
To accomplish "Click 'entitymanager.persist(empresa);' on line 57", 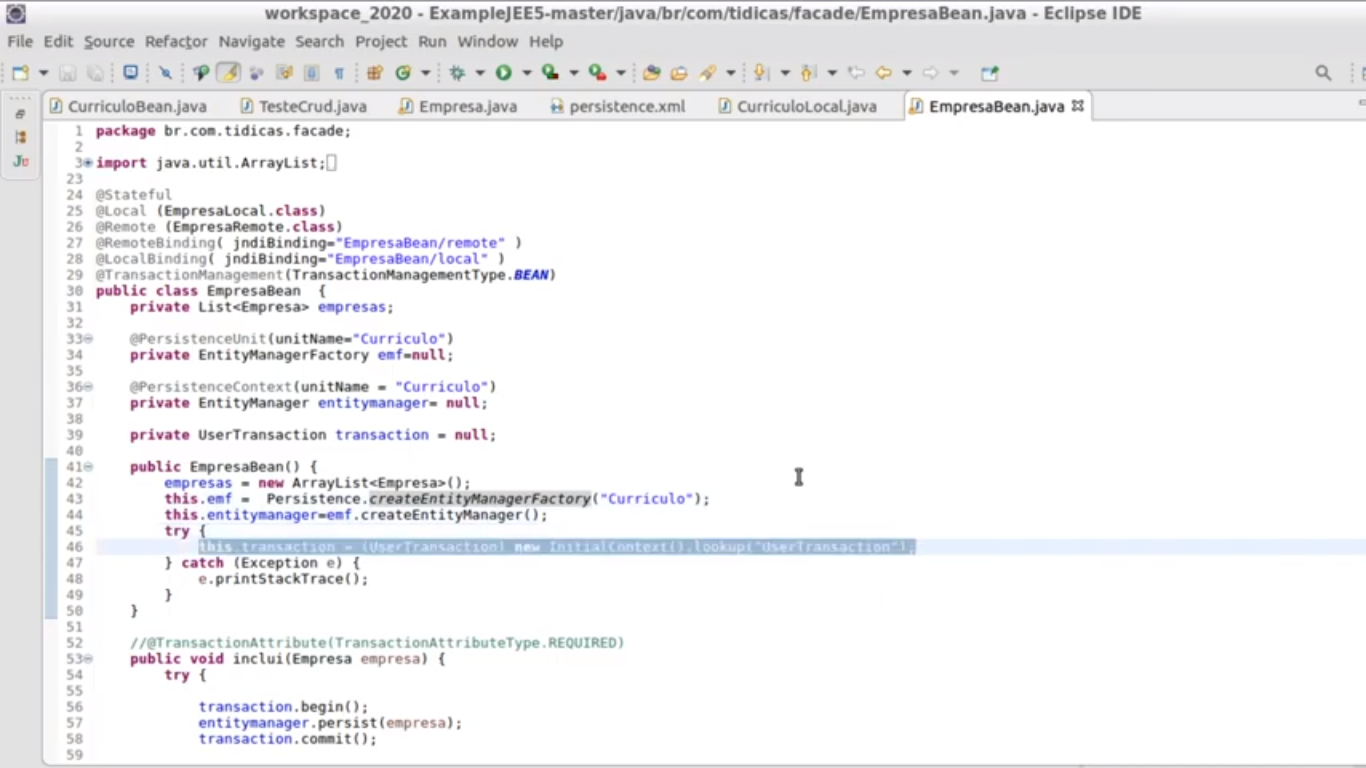I will 330,723.
